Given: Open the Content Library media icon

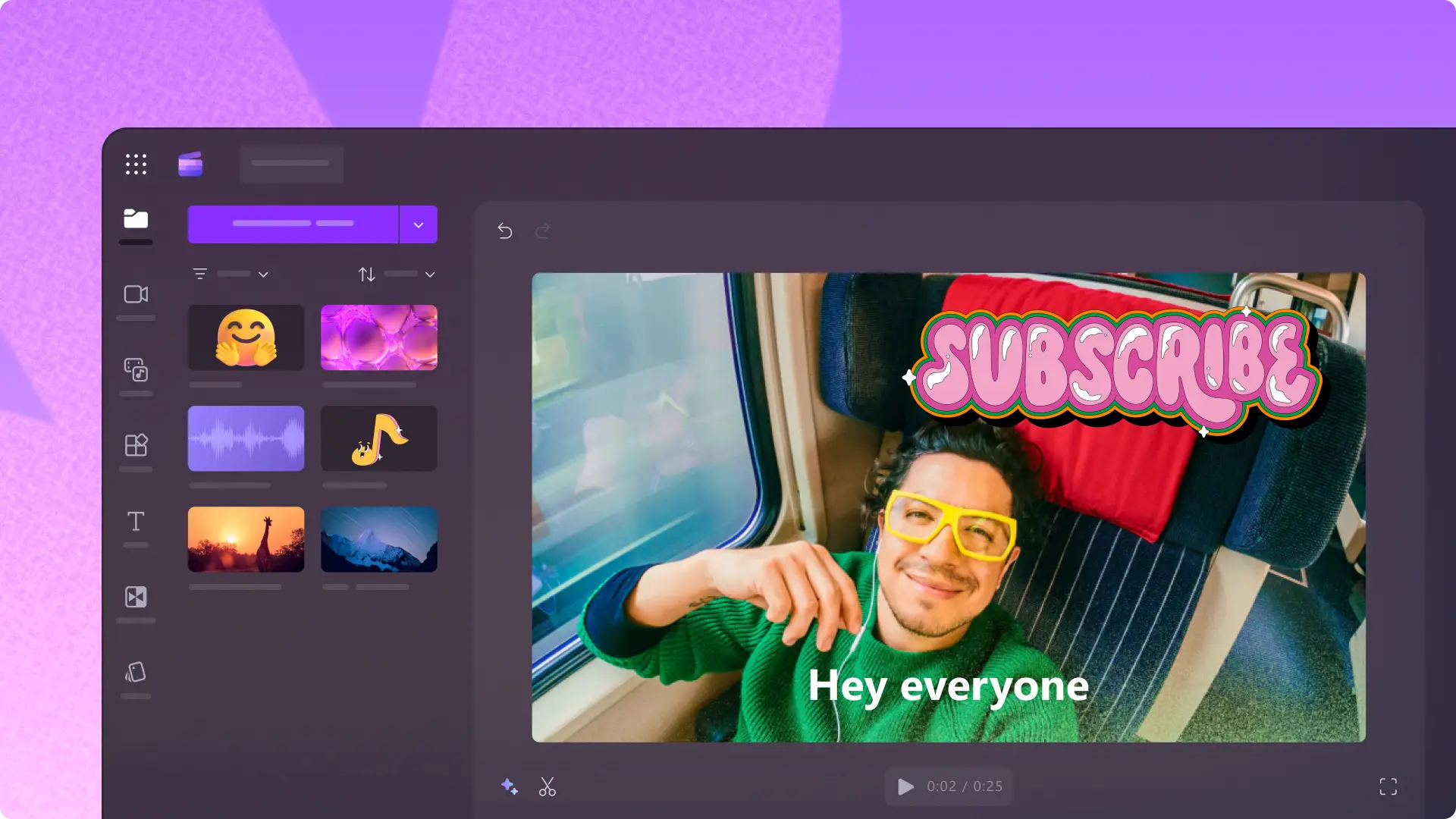Looking at the screenshot, I should coord(136,371).
